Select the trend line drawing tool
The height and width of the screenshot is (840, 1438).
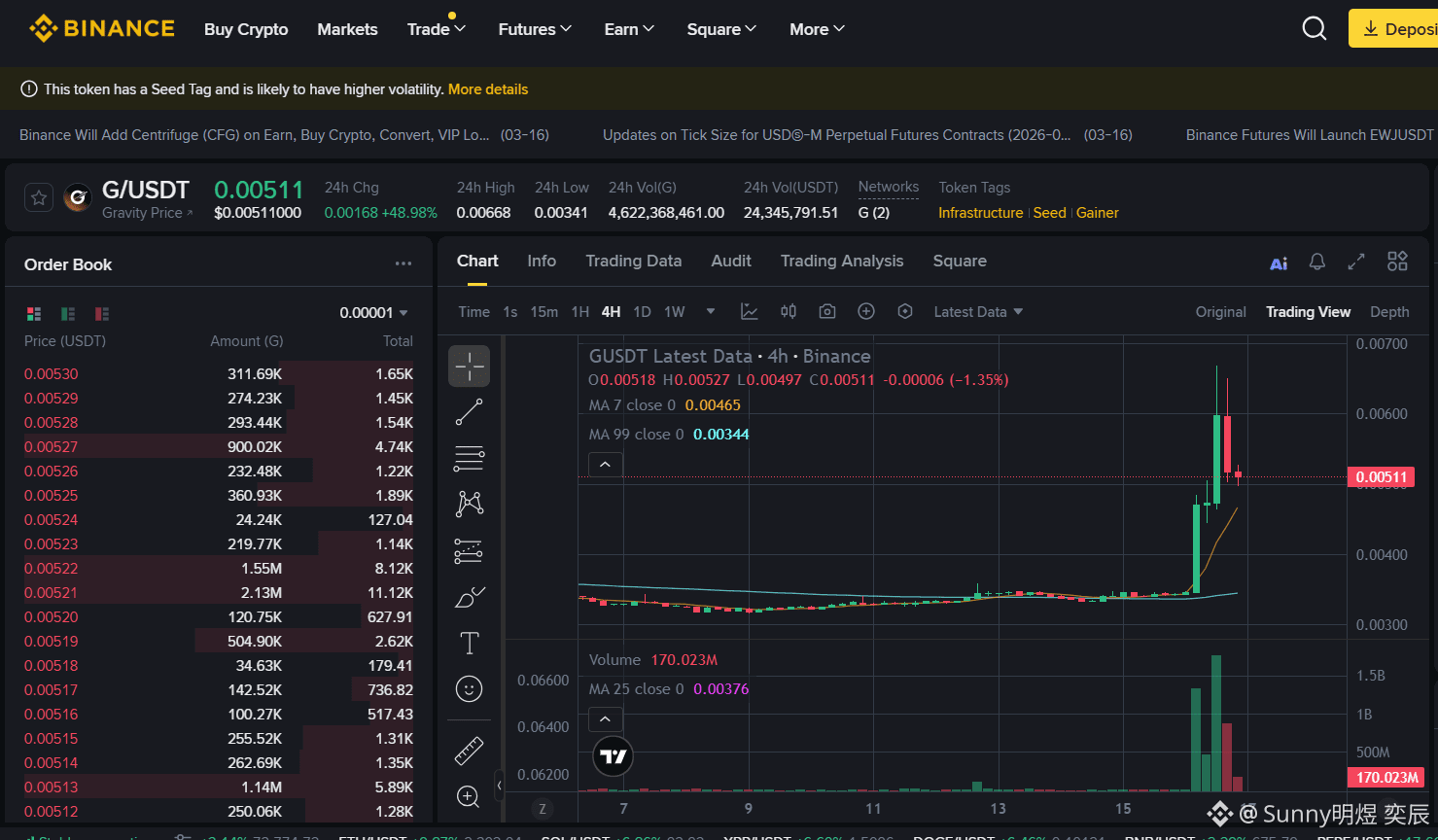pos(469,412)
